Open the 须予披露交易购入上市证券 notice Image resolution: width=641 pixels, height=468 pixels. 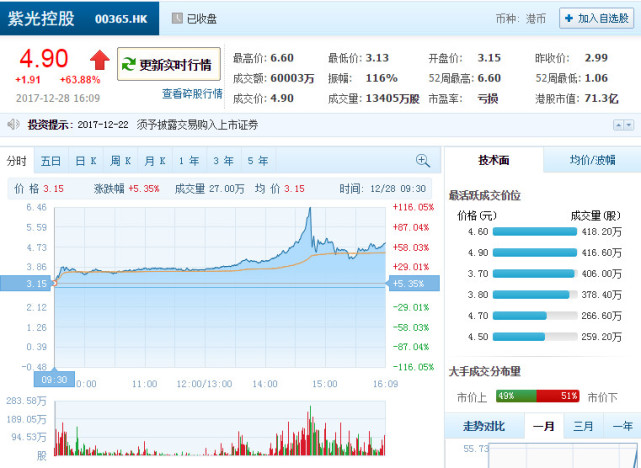click(197, 125)
